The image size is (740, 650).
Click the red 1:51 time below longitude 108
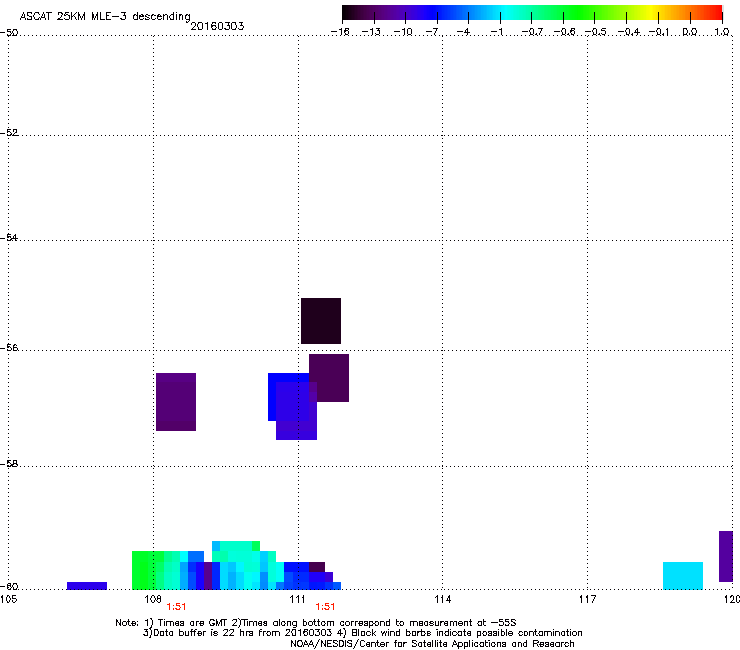(x=176, y=607)
